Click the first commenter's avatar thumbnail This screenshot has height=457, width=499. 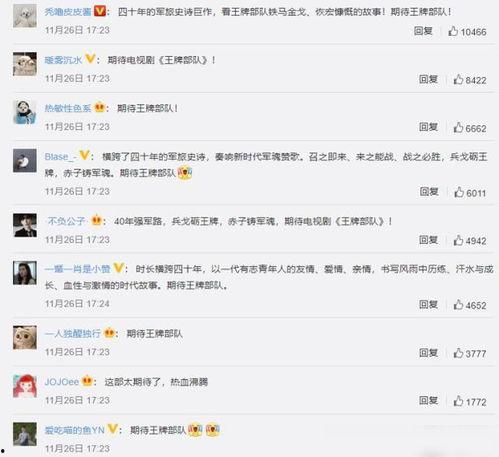25,16
